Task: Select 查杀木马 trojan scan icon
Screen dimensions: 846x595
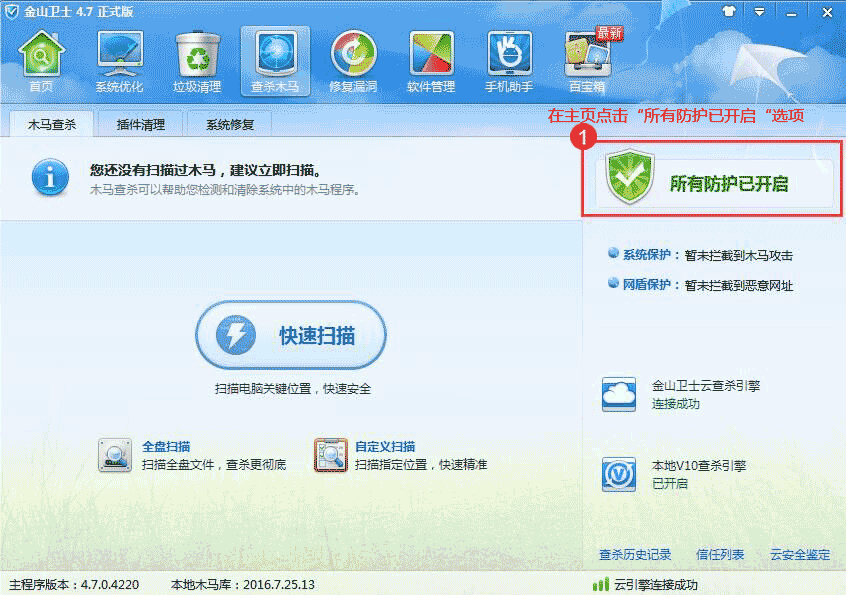Action: click(x=275, y=61)
